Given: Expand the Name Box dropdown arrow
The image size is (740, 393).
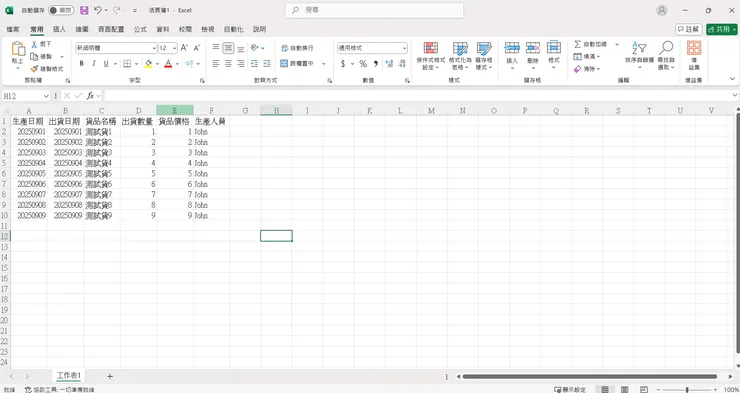Looking at the screenshot, I should tap(46, 96).
